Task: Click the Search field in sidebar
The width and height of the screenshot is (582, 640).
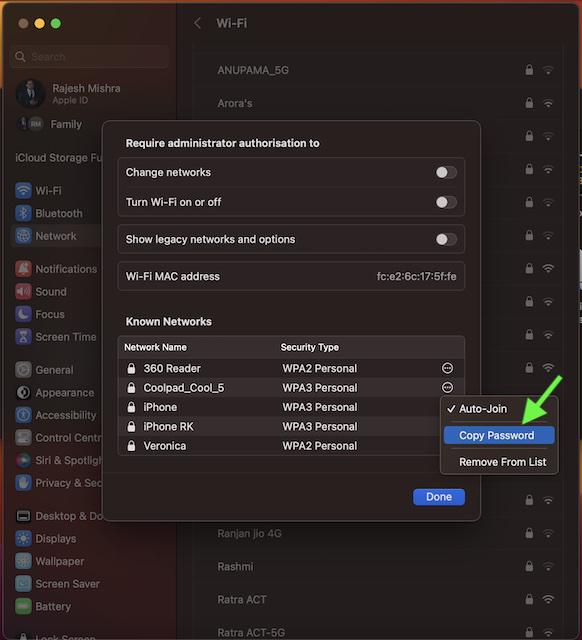Action: pyautogui.click(x=90, y=56)
